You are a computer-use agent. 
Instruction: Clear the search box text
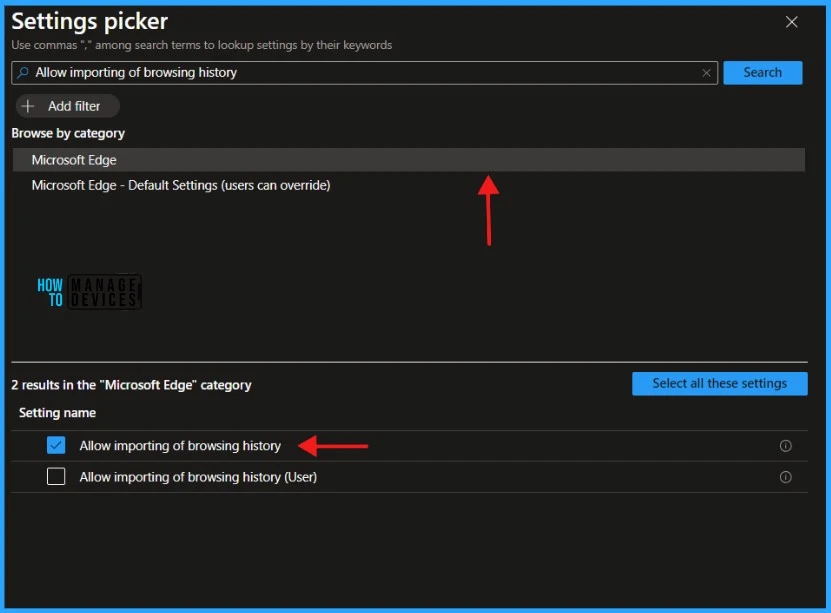tap(706, 73)
